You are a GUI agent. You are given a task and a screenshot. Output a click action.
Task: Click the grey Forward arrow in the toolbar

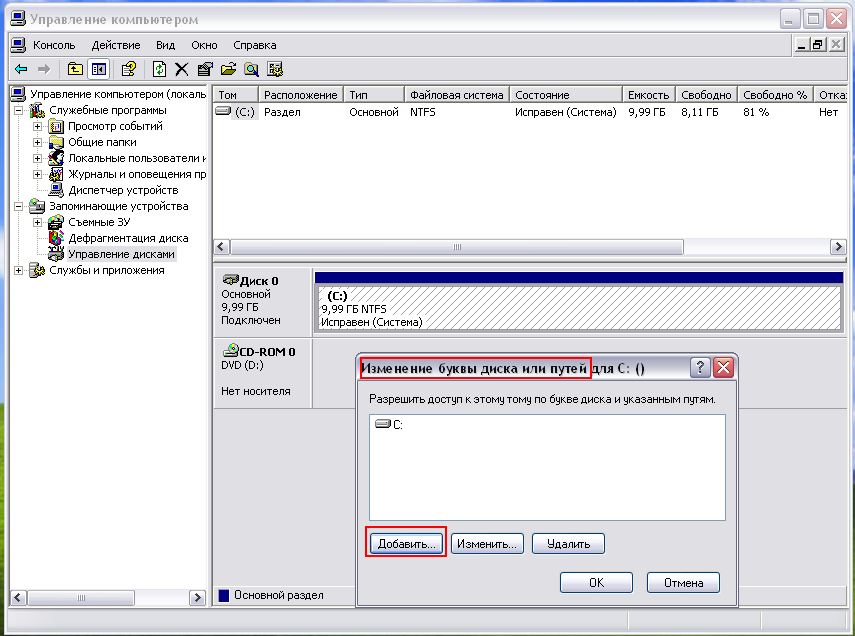(x=44, y=69)
